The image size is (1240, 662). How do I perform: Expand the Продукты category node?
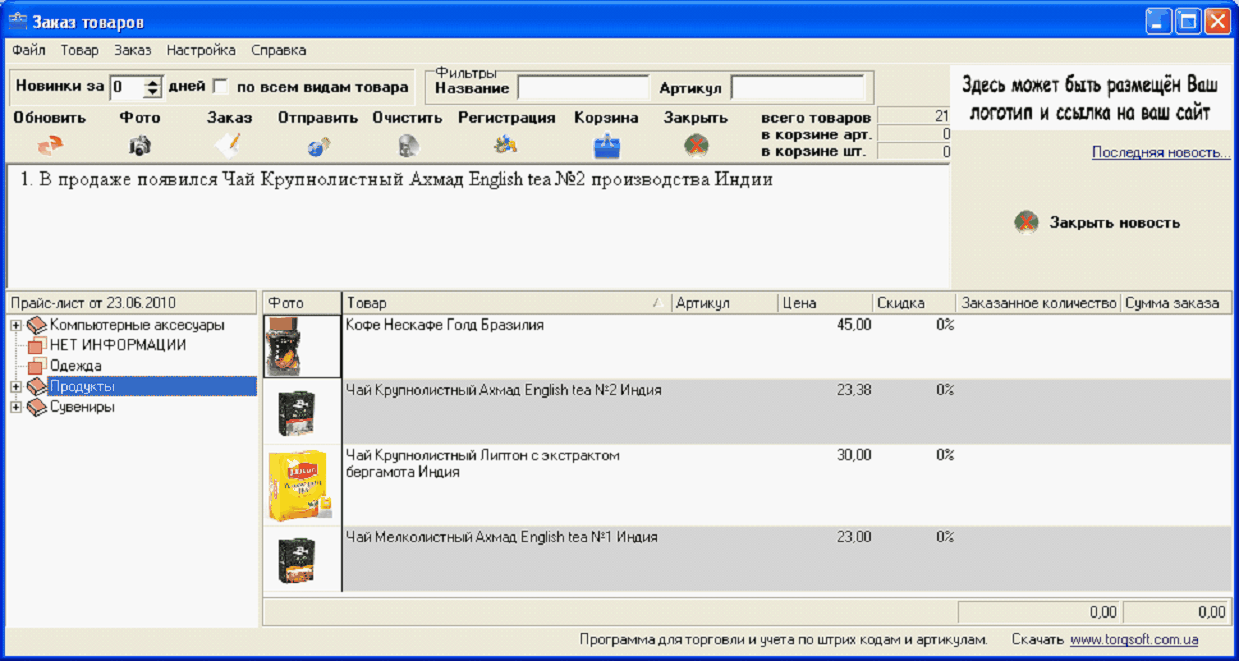click(16, 387)
